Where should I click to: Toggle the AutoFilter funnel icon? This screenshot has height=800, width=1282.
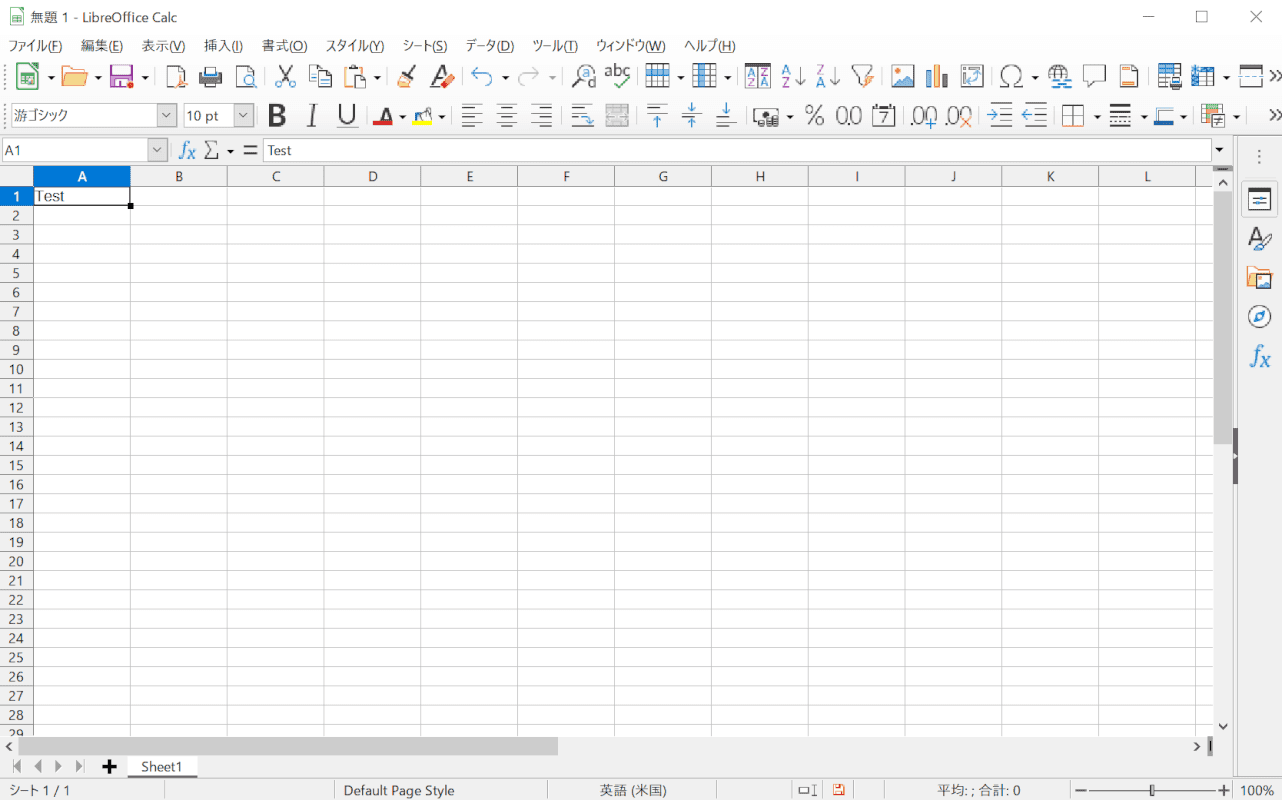(863, 76)
